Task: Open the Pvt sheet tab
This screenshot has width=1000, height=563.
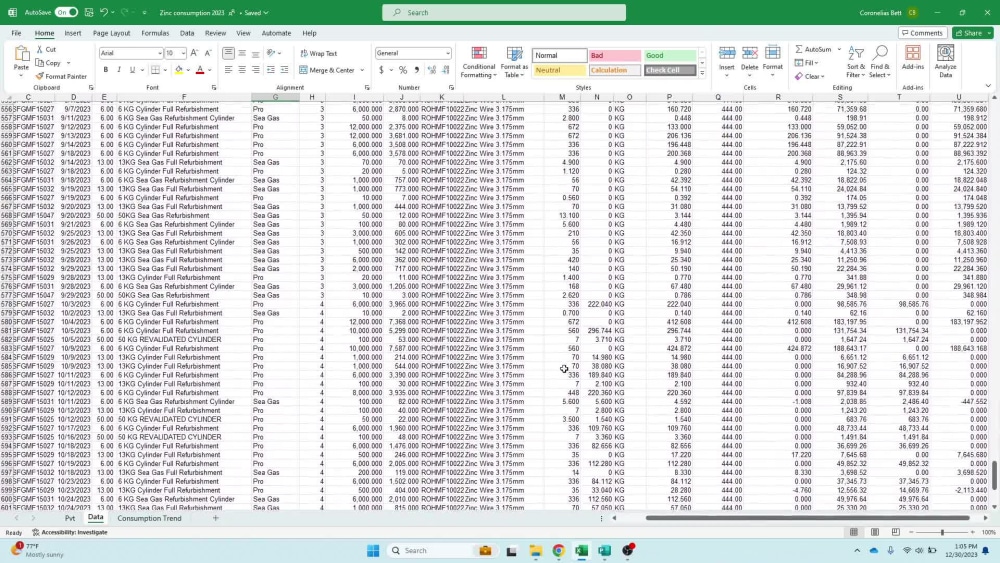Action: coord(70,518)
